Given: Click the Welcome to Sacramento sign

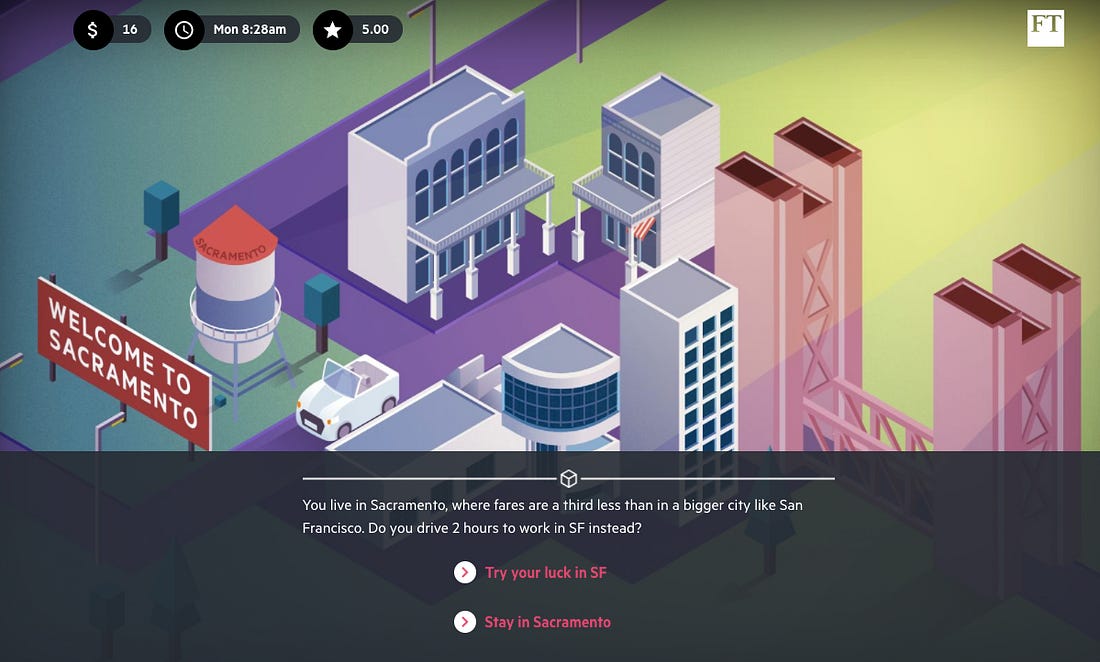Looking at the screenshot, I should [x=124, y=363].
